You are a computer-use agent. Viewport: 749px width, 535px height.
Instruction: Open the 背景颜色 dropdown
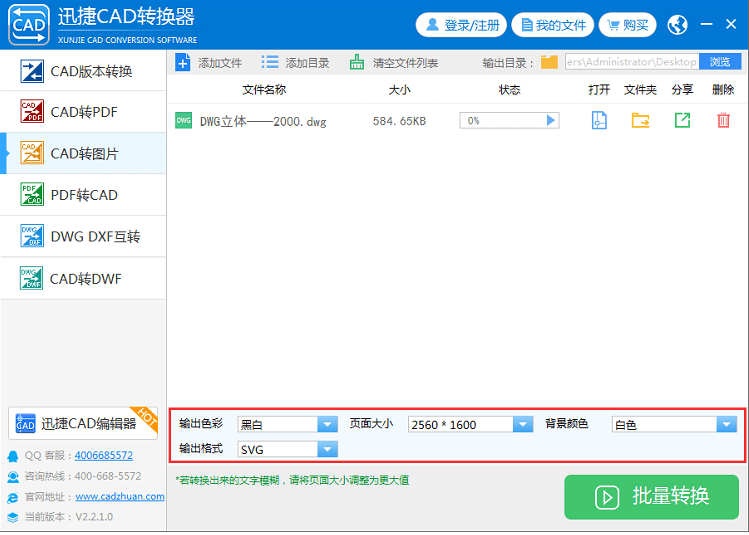pos(727,424)
